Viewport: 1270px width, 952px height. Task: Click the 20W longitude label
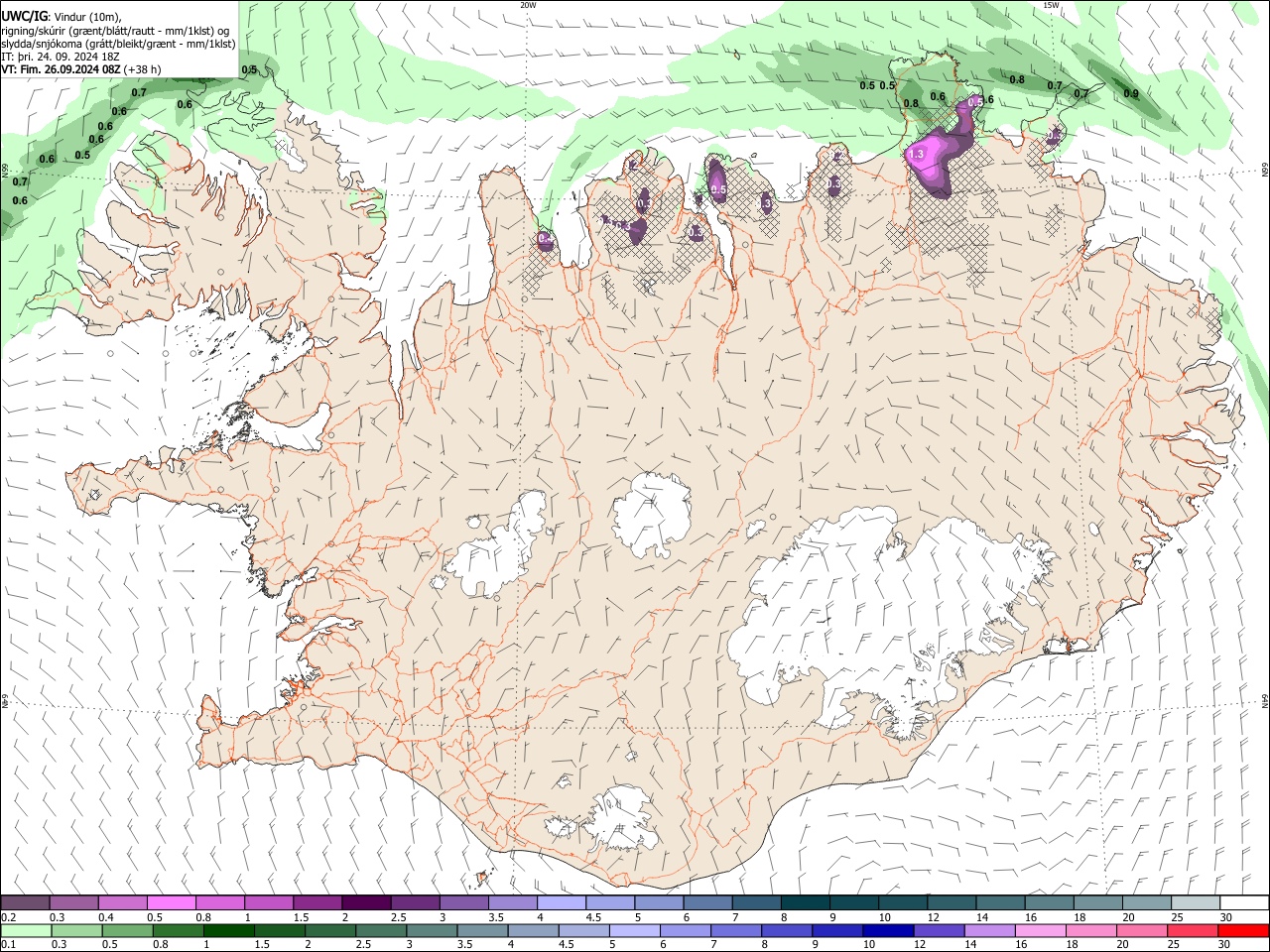coord(529,5)
